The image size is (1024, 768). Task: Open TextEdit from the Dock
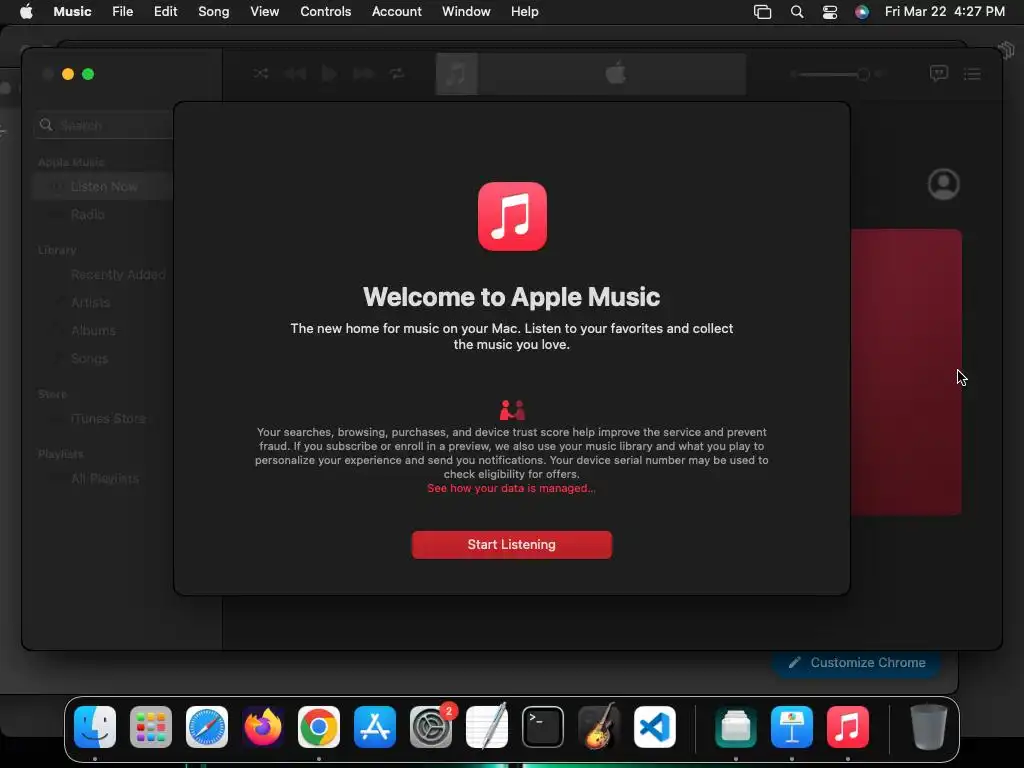(x=487, y=727)
